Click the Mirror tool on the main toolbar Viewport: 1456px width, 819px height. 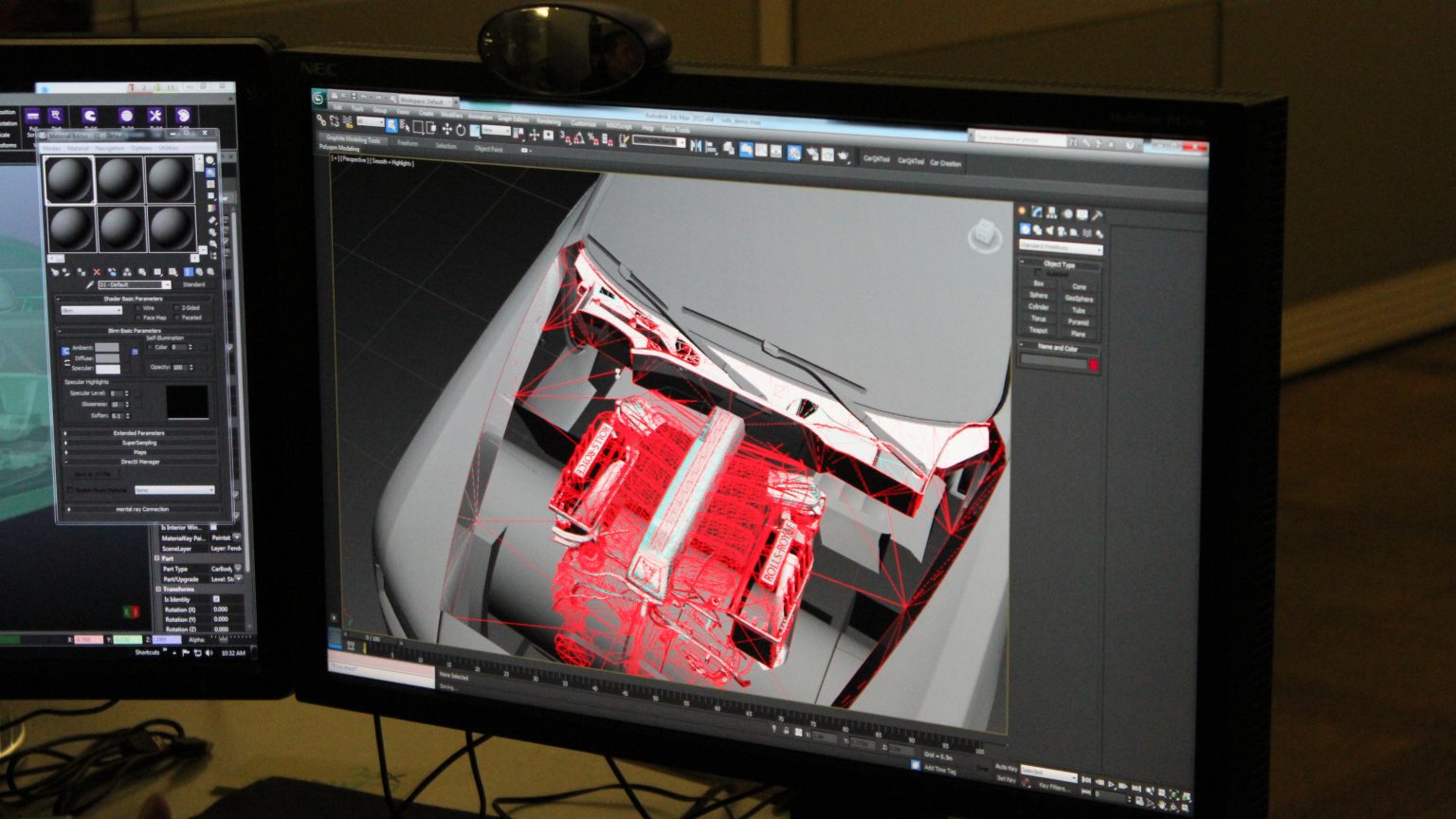pyautogui.click(x=695, y=144)
